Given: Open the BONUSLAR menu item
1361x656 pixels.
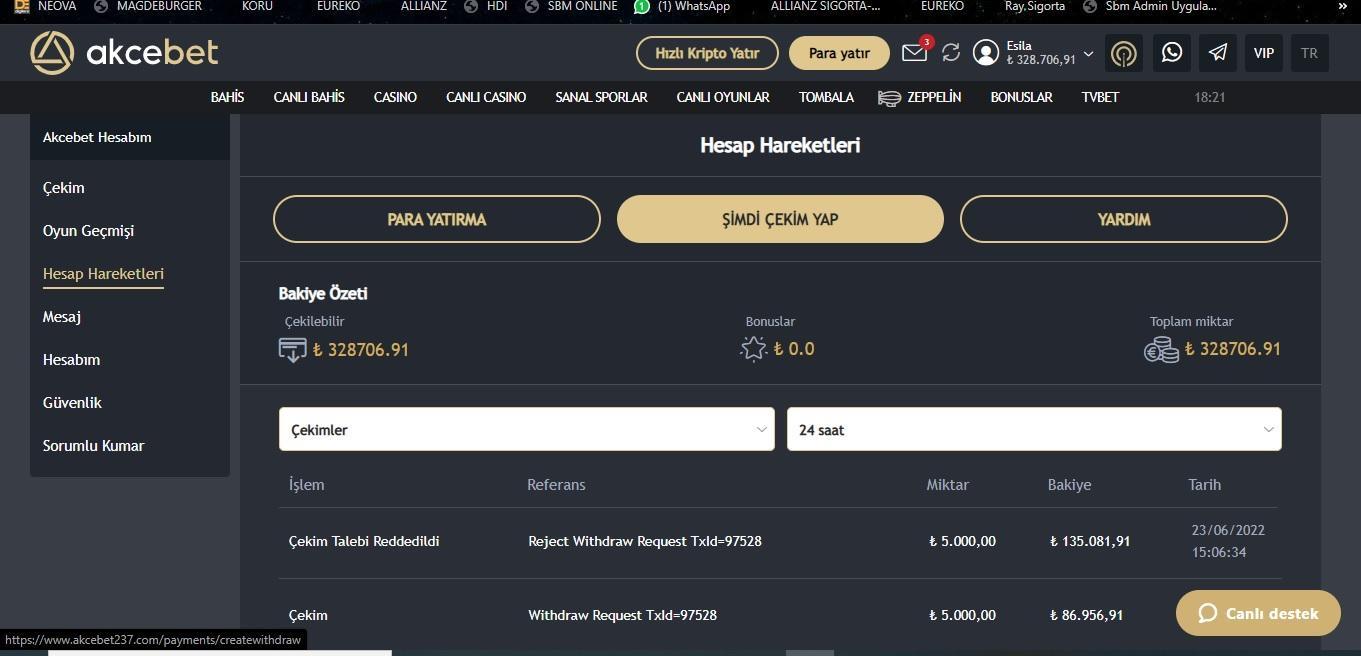Looking at the screenshot, I should pyautogui.click(x=1021, y=97).
